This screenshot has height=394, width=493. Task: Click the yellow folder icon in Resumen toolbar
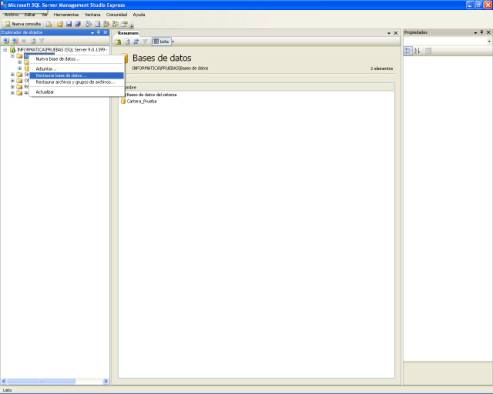click(x=119, y=42)
